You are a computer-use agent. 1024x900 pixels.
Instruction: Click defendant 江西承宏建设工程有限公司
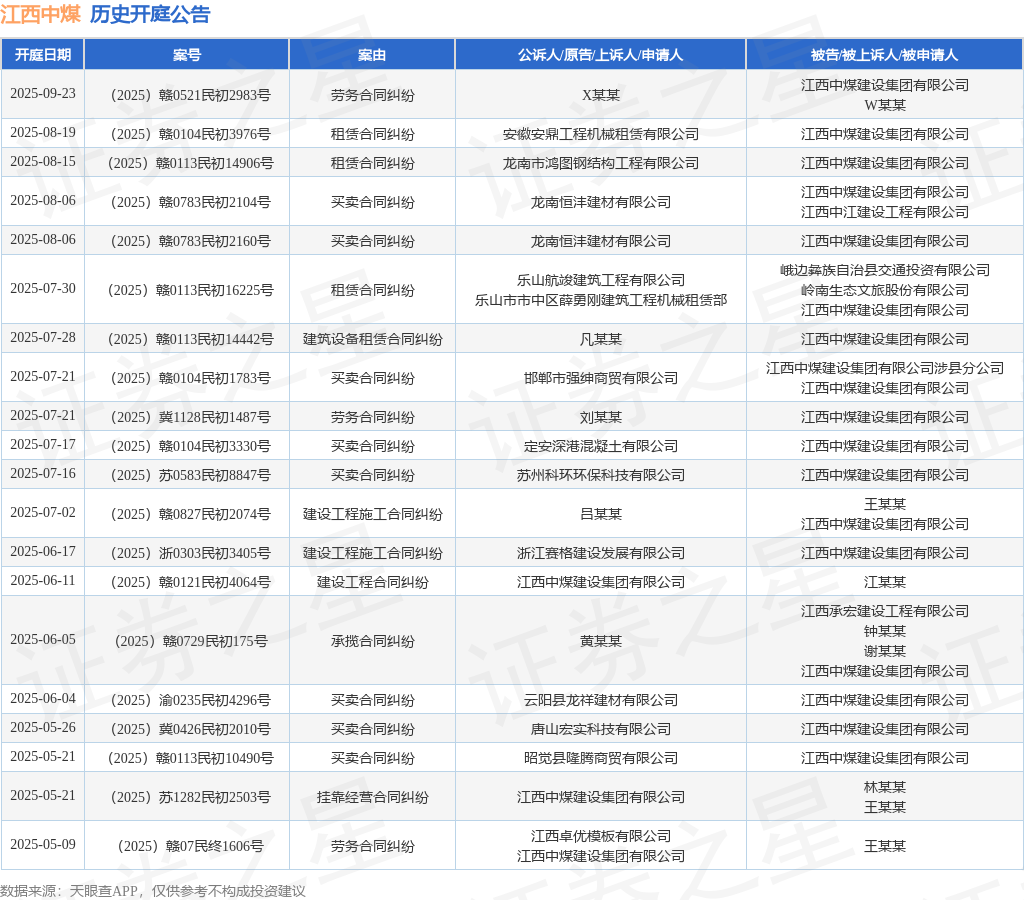tap(885, 611)
